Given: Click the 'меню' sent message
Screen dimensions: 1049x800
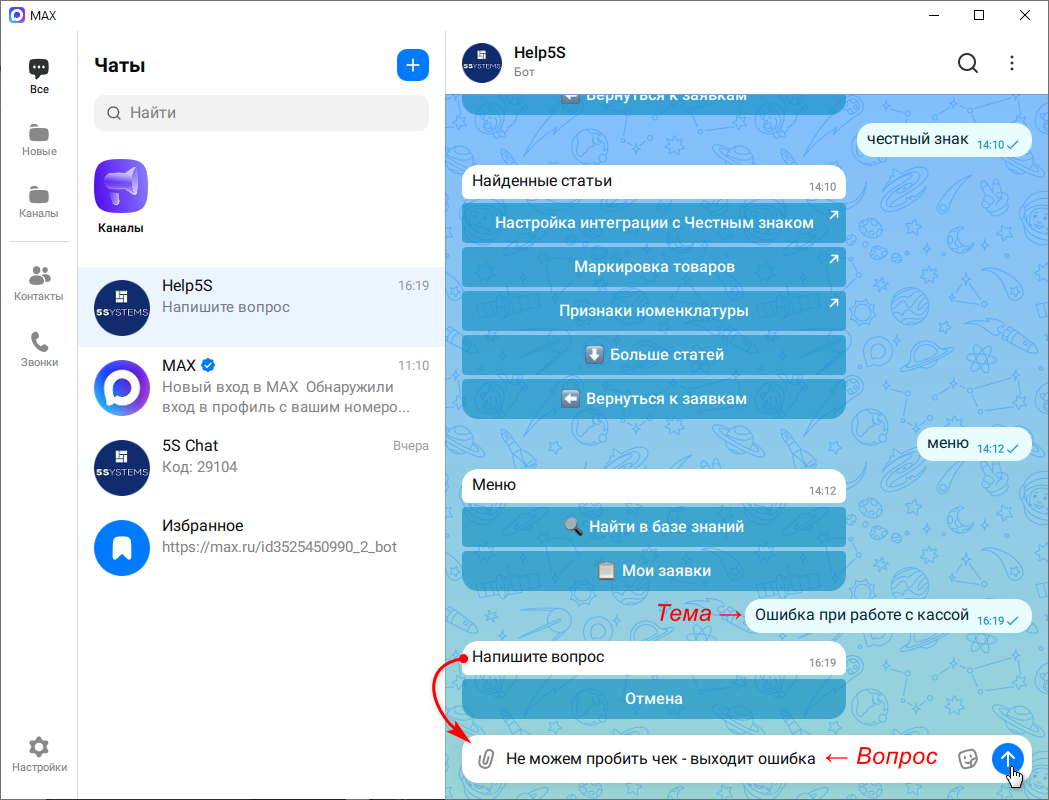Looking at the screenshot, I should coord(974,443).
